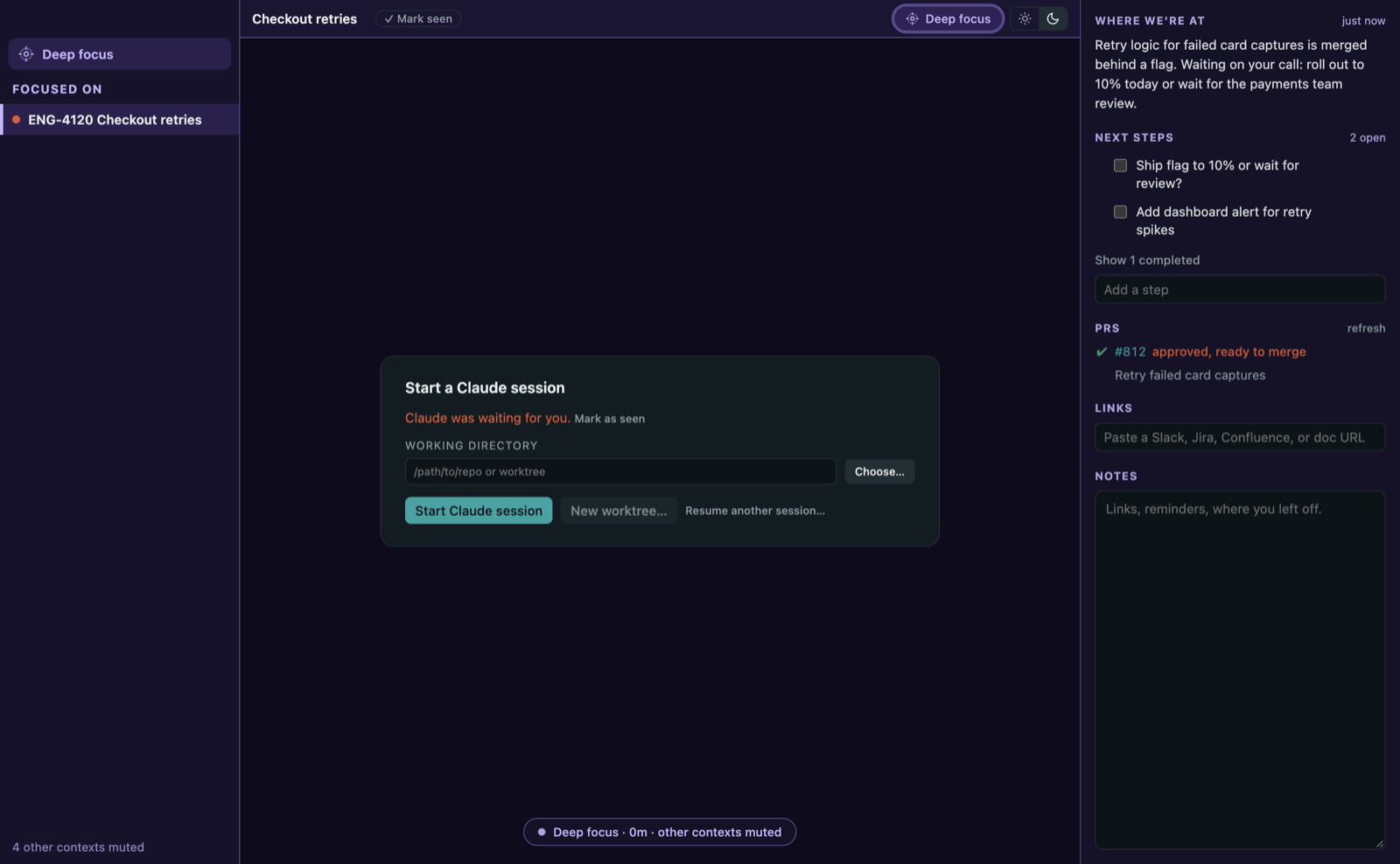Open the Choose... directory picker
Image resolution: width=1400 pixels, height=864 pixels.
pyautogui.click(x=879, y=471)
